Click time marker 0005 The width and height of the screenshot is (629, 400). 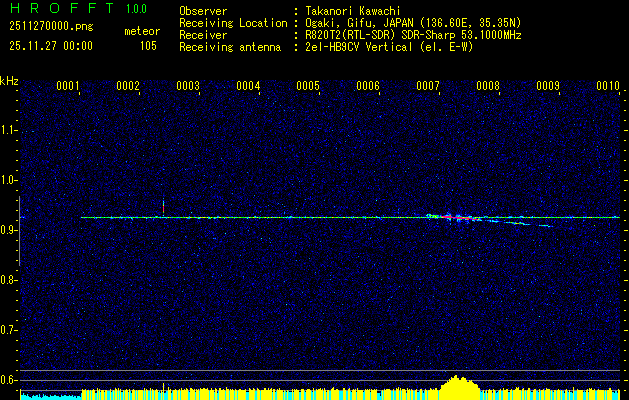308,86
